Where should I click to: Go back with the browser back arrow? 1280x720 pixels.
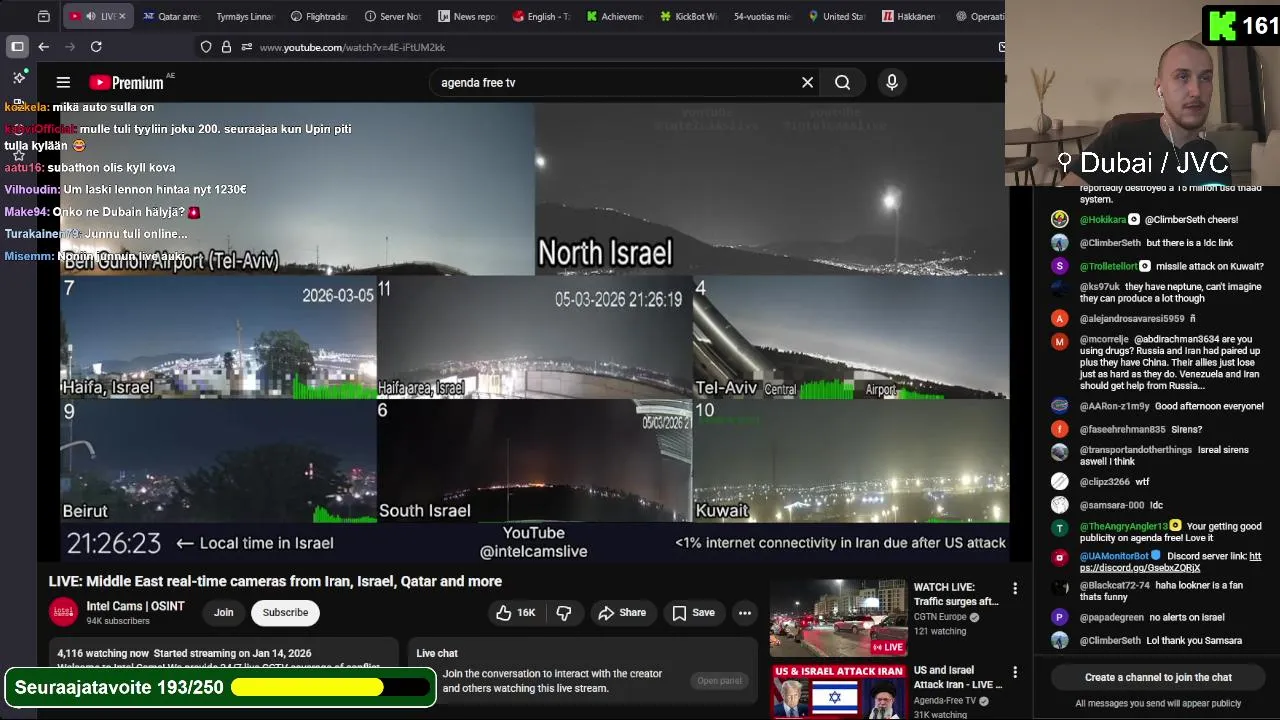point(43,47)
